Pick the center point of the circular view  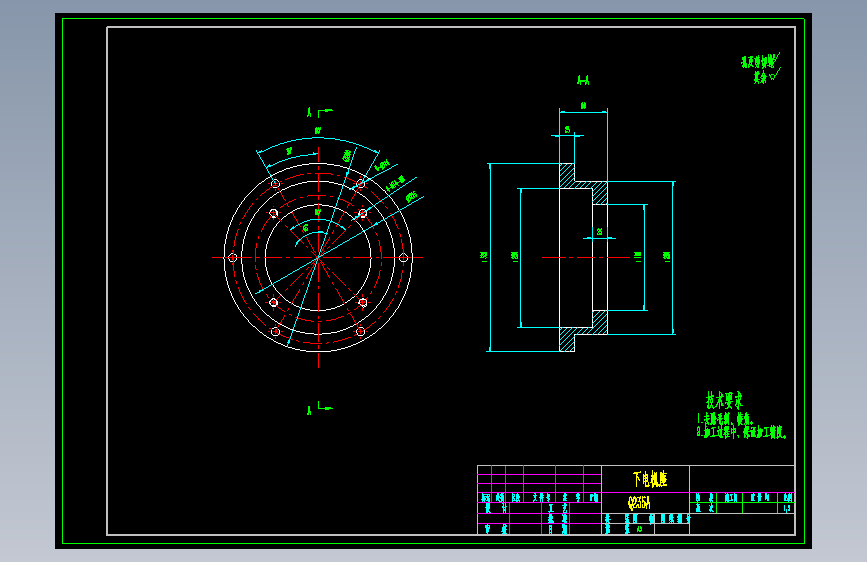point(318,258)
